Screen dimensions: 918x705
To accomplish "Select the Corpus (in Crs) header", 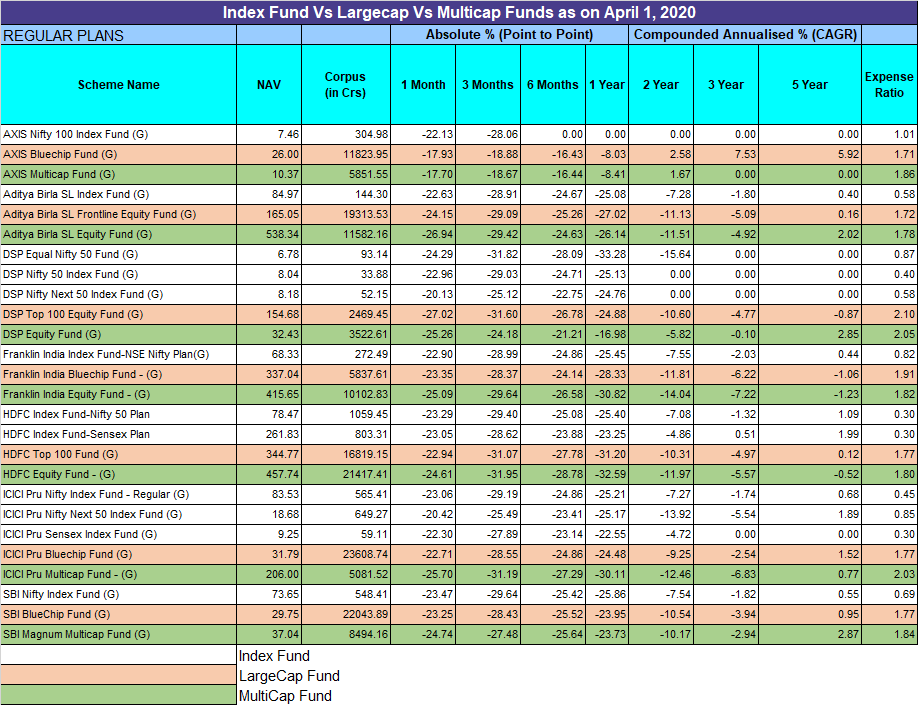I will (x=345, y=84).
